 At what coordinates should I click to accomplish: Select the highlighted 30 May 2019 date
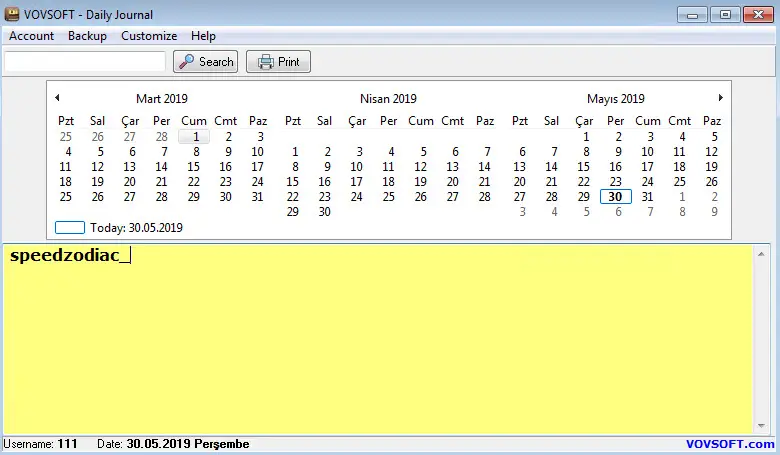pyautogui.click(x=616, y=196)
